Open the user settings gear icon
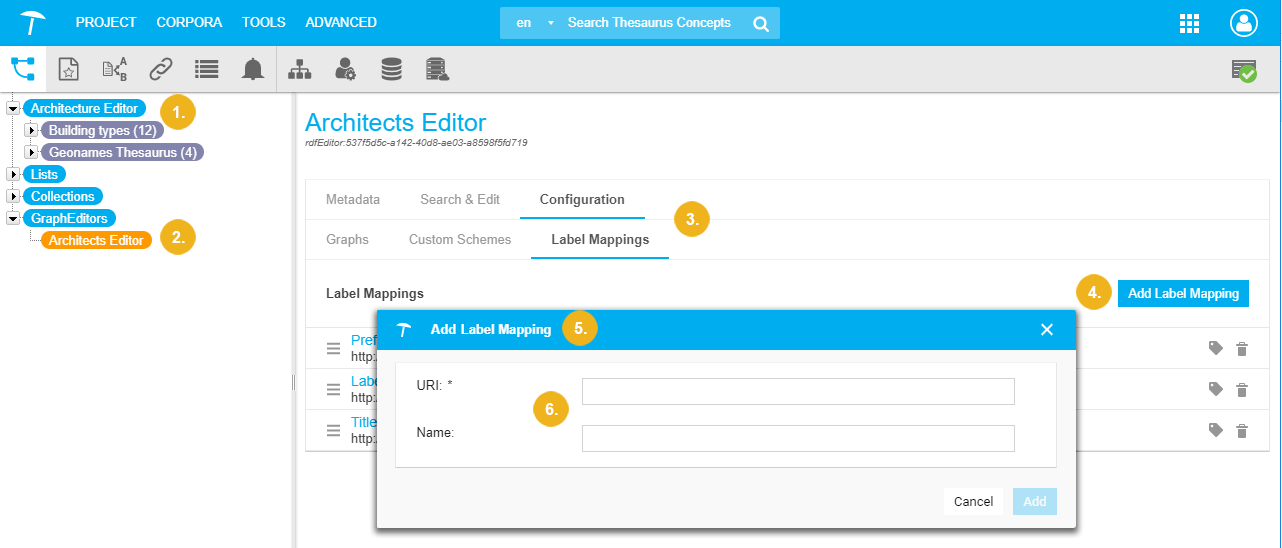 click(346, 69)
